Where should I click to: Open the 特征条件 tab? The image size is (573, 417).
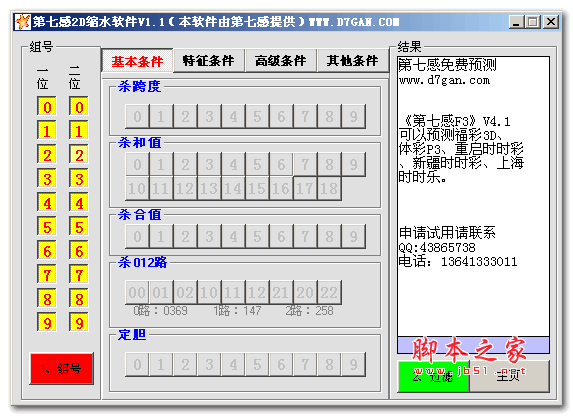point(208,61)
